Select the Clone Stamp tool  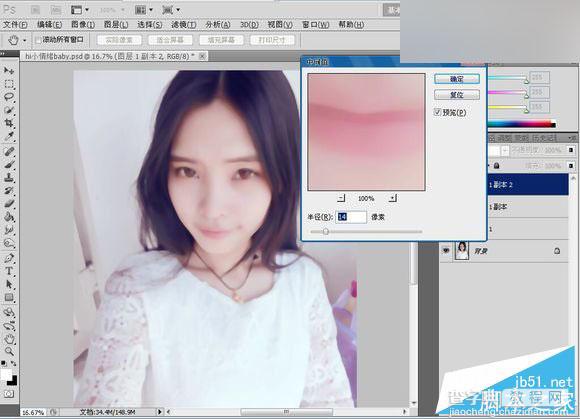pyautogui.click(x=9, y=178)
